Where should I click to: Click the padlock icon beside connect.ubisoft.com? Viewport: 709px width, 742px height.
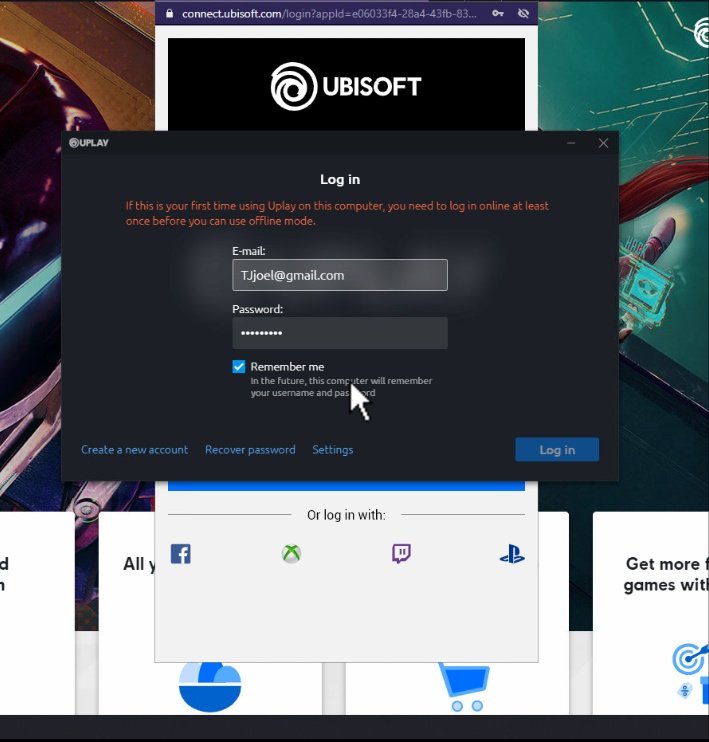point(169,13)
